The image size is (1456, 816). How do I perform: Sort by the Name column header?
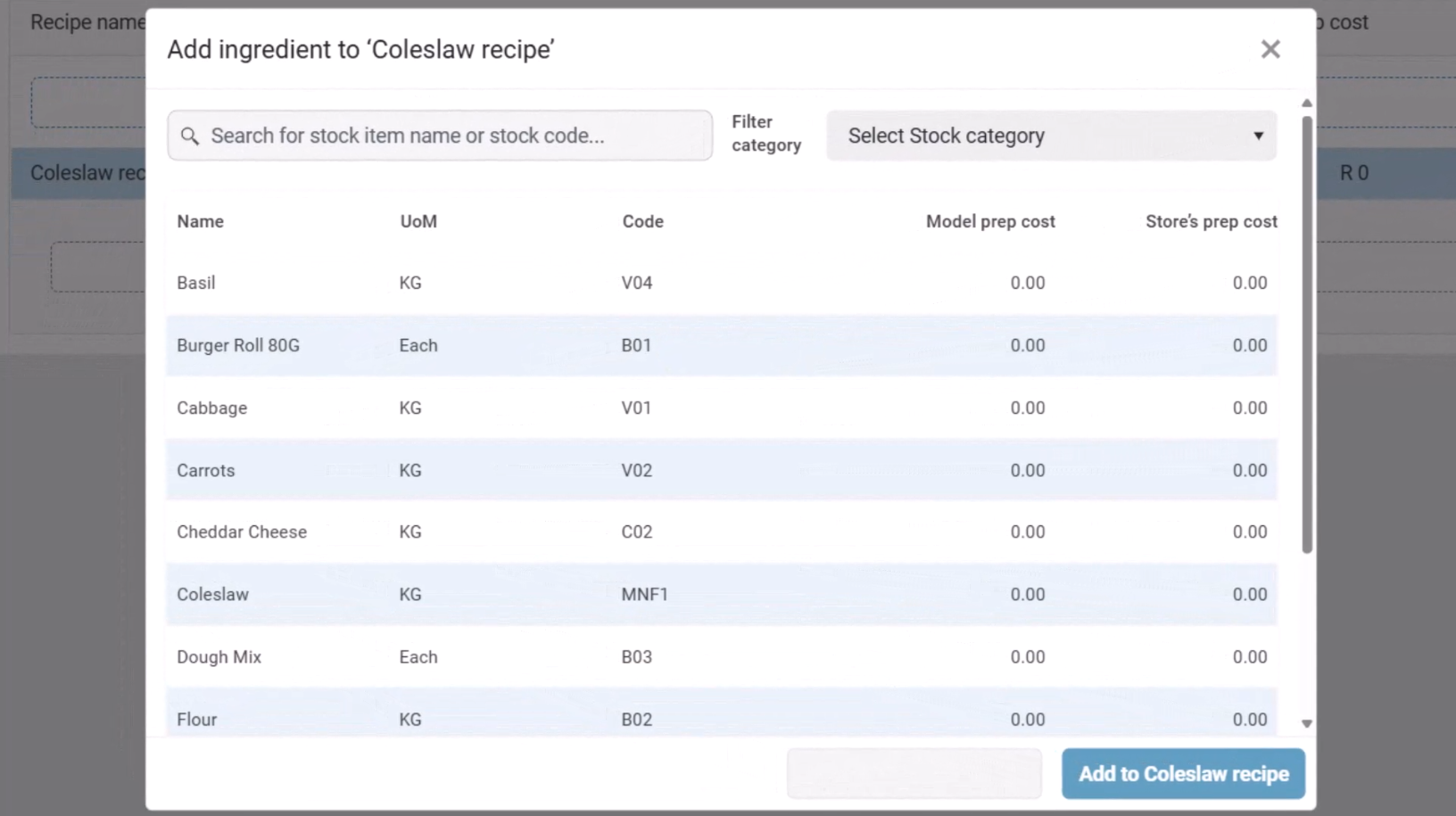[x=200, y=221]
